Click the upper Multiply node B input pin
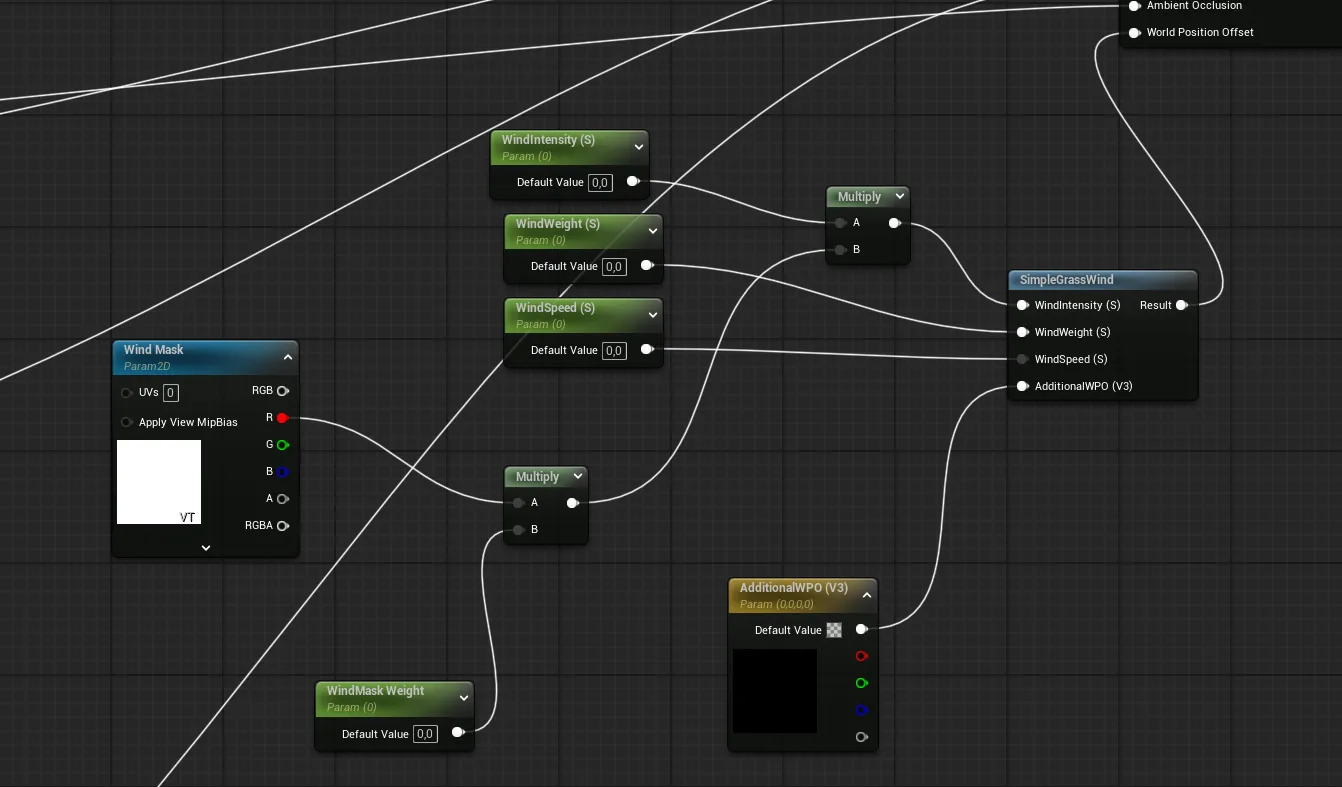This screenshot has width=1342, height=787. point(840,250)
